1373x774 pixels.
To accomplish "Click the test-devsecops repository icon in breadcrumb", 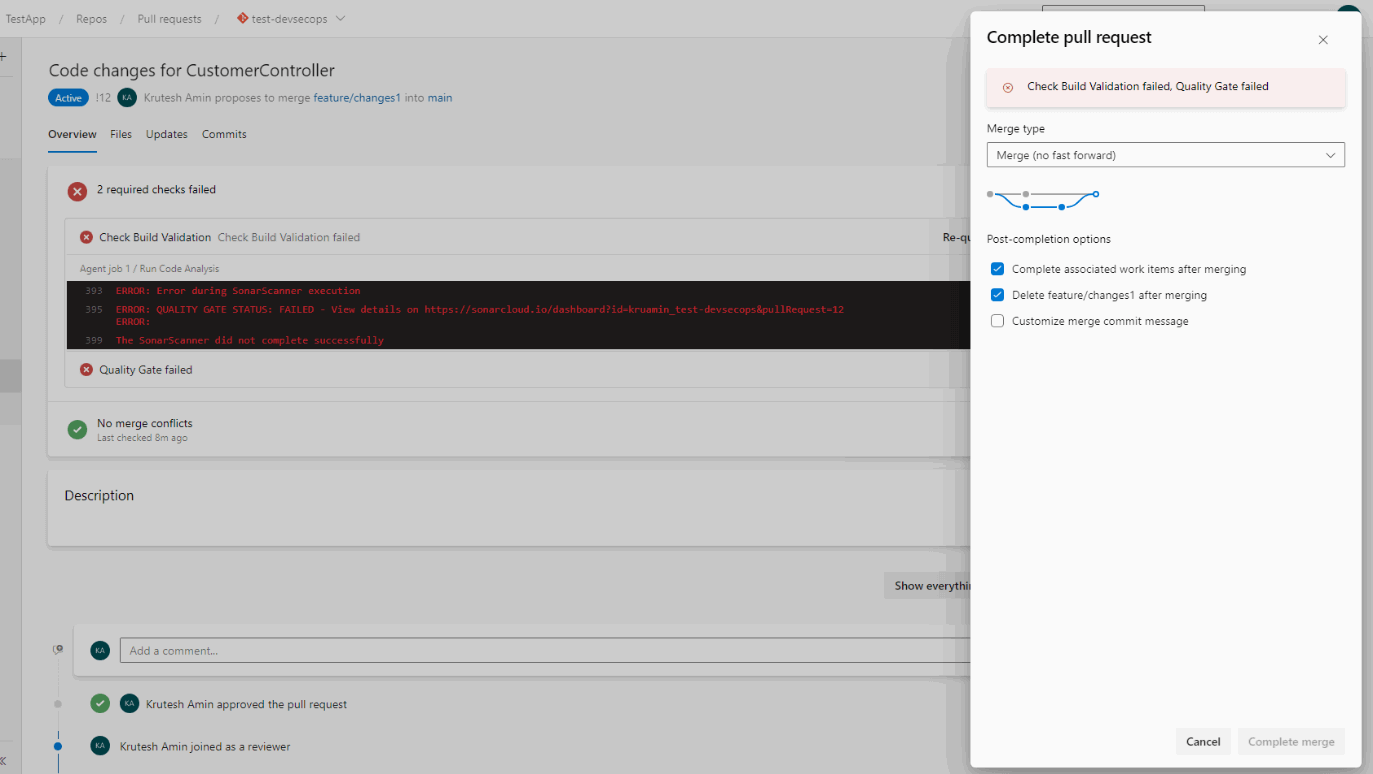I will (243, 19).
